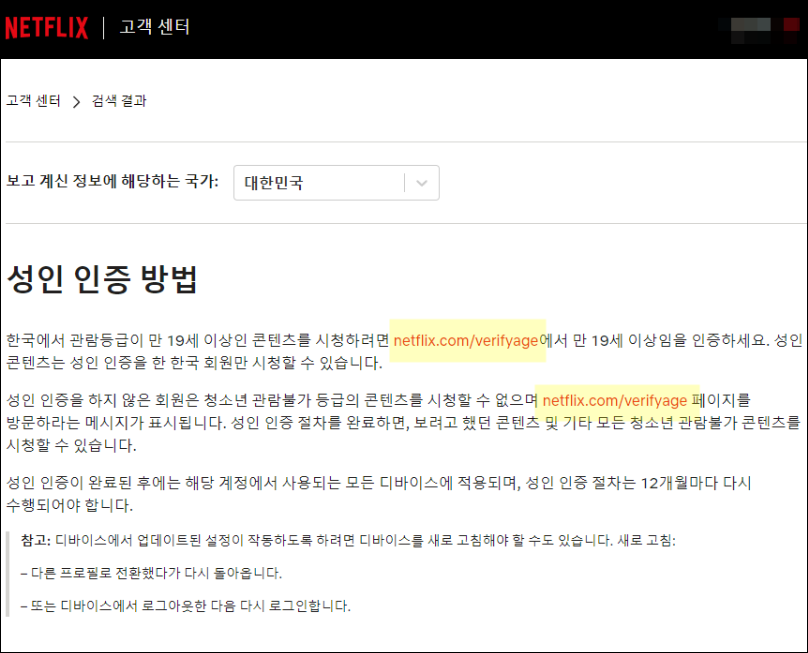Click the country dropdown arrow chevron
The width and height of the screenshot is (808, 653).
tap(422, 183)
